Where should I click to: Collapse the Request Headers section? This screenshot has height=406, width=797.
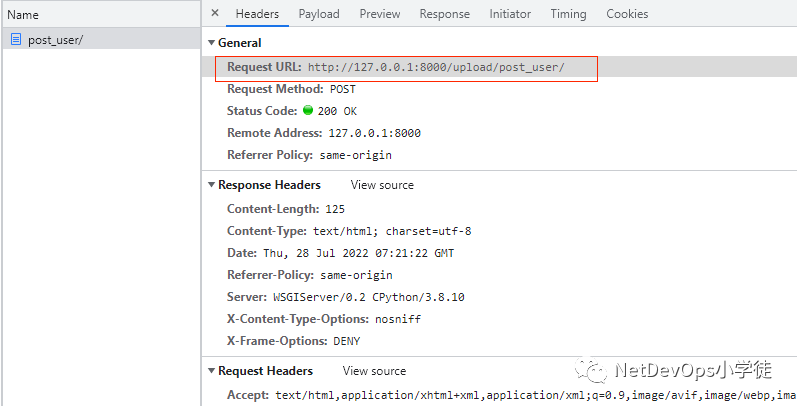[x=211, y=371]
